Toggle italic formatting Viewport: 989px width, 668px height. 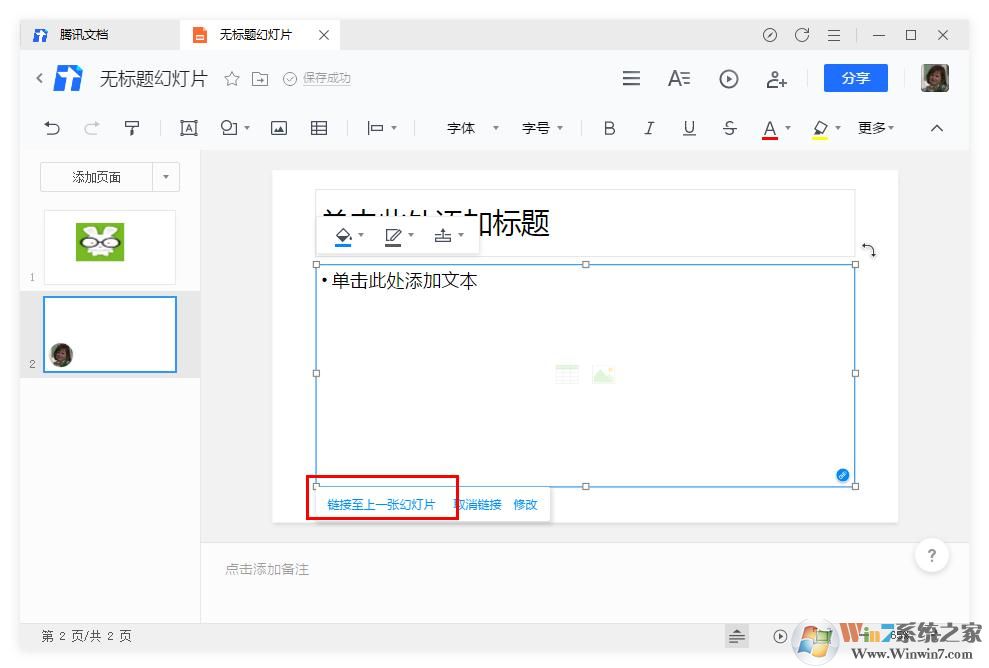649,128
